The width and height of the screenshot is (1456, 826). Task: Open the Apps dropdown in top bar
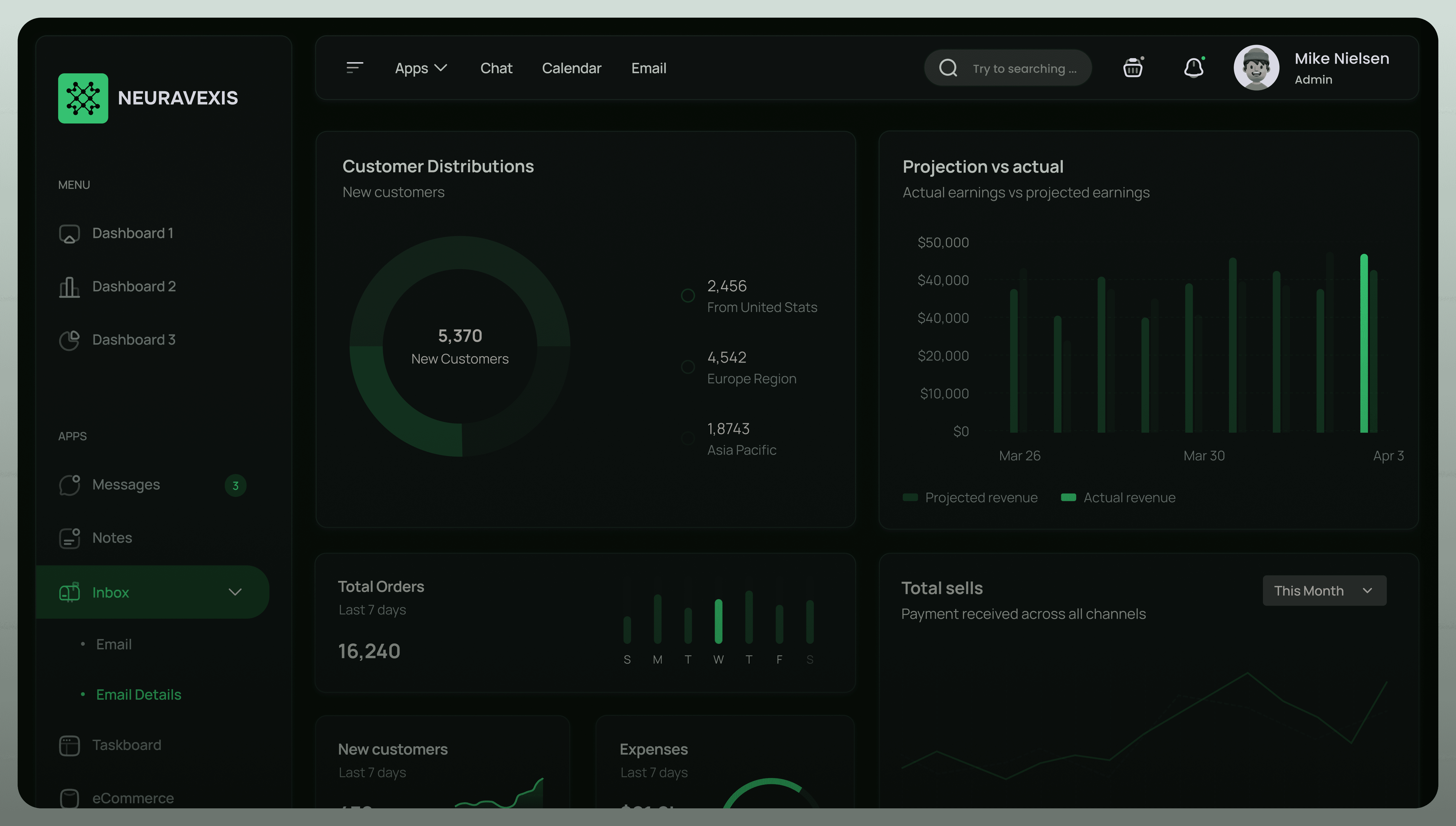click(x=421, y=68)
